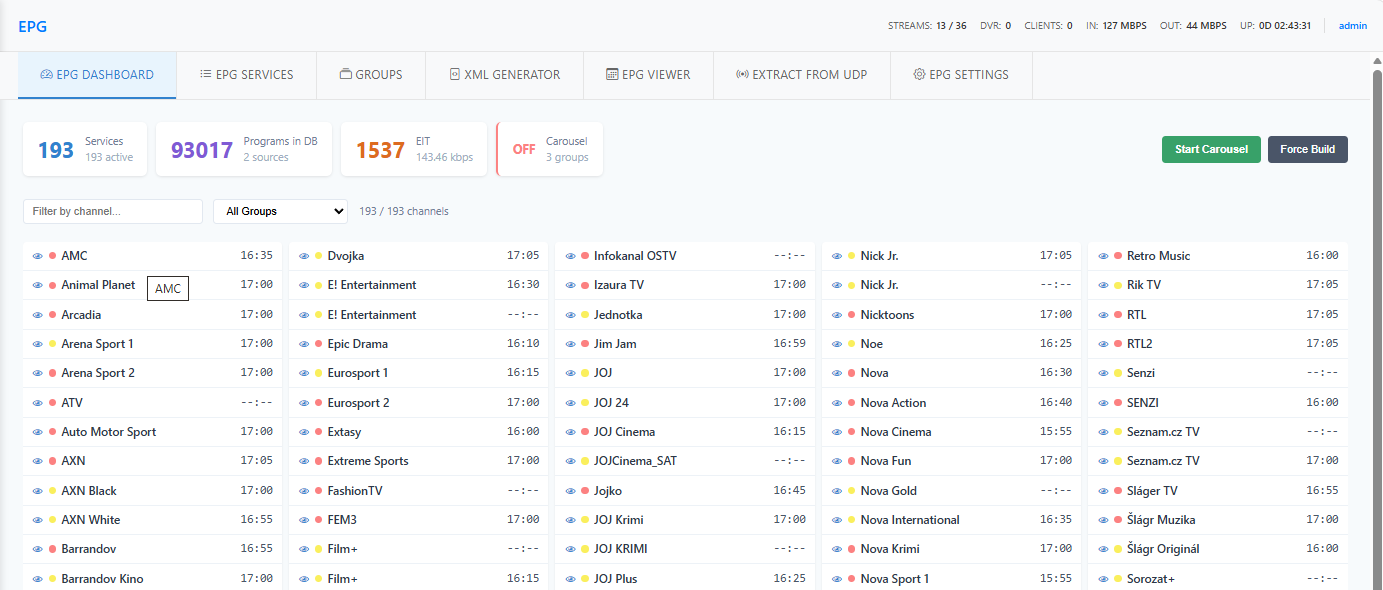Screen dimensions: 1383x590
Task: Select the Arena Sport 2 channel name
Action: pos(98,373)
